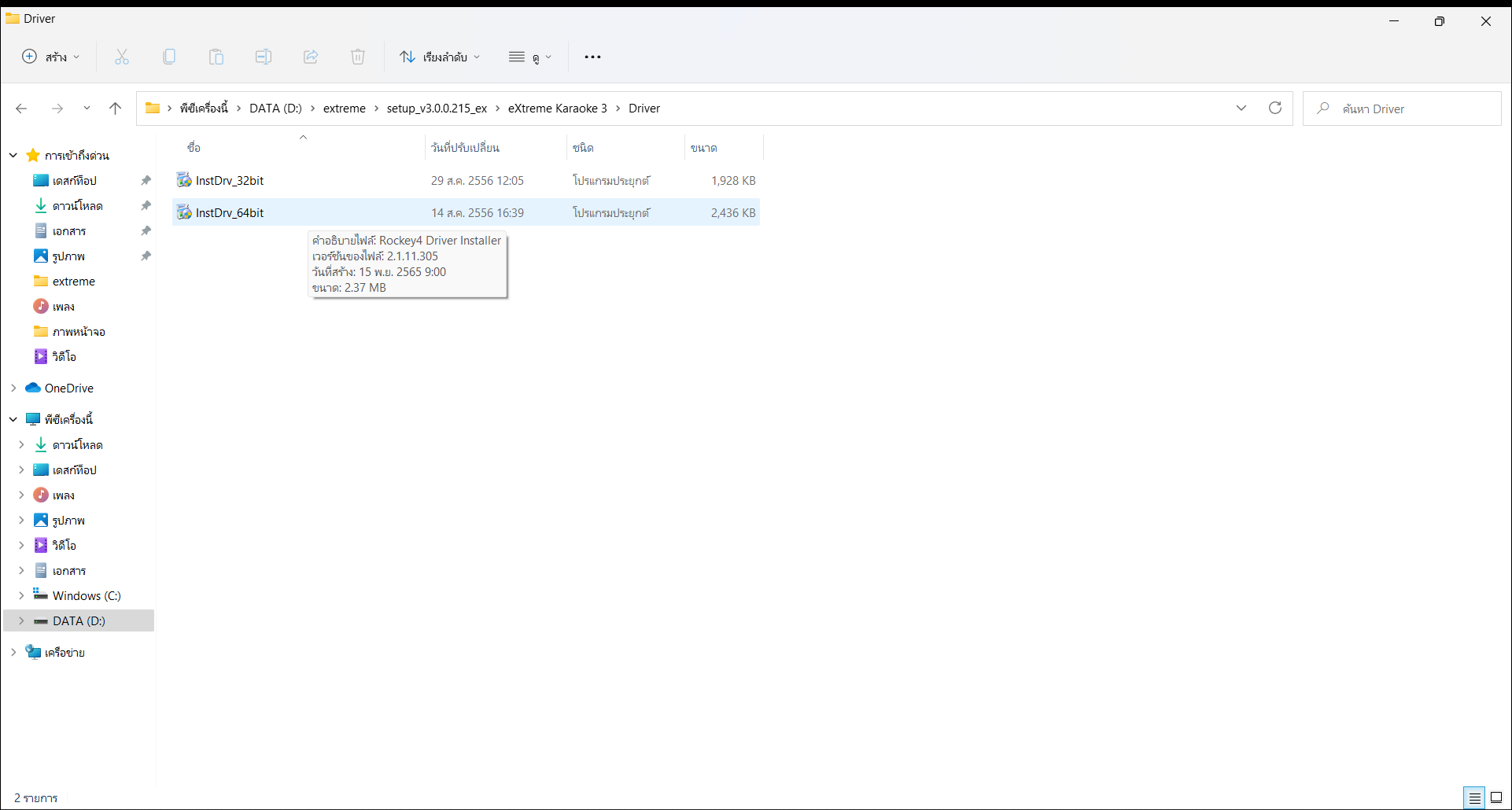Image resolution: width=1512 pixels, height=810 pixels.
Task: Expand the DATA (D:) drive node
Action: click(21, 620)
